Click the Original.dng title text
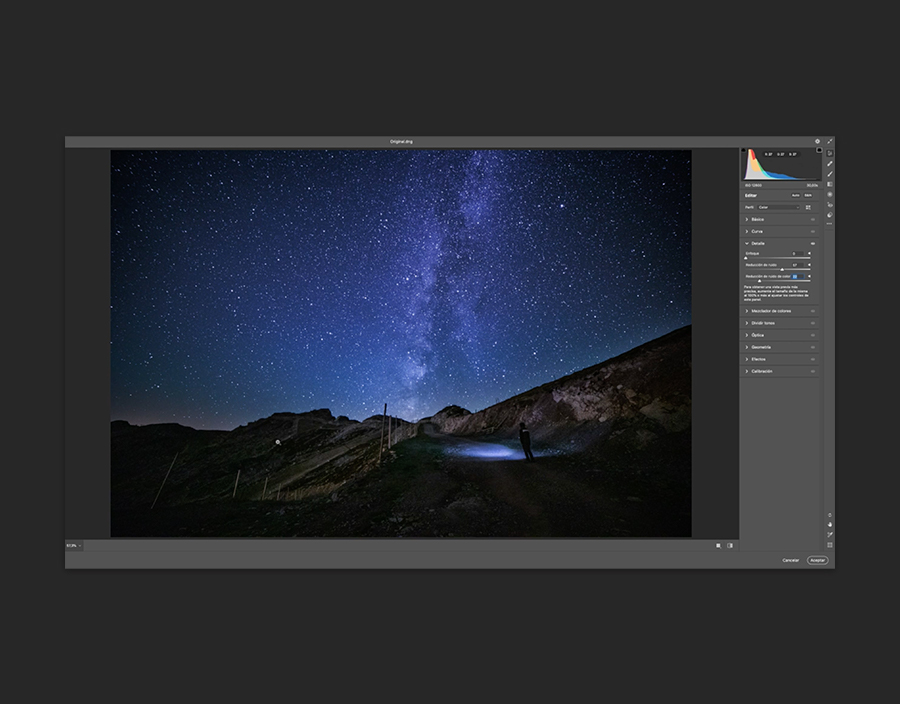This screenshot has width=900, height=704. (401, 141)
